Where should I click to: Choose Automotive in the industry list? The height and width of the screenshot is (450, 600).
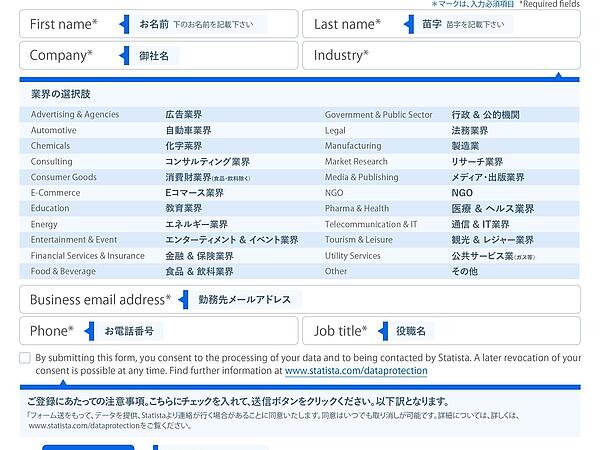click(54, 130)
